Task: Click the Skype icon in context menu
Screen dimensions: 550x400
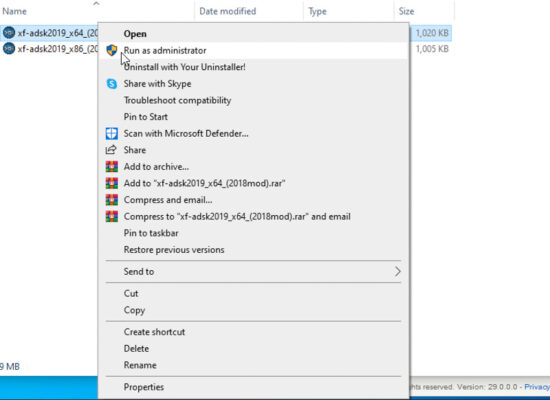Action: (112, 84)
